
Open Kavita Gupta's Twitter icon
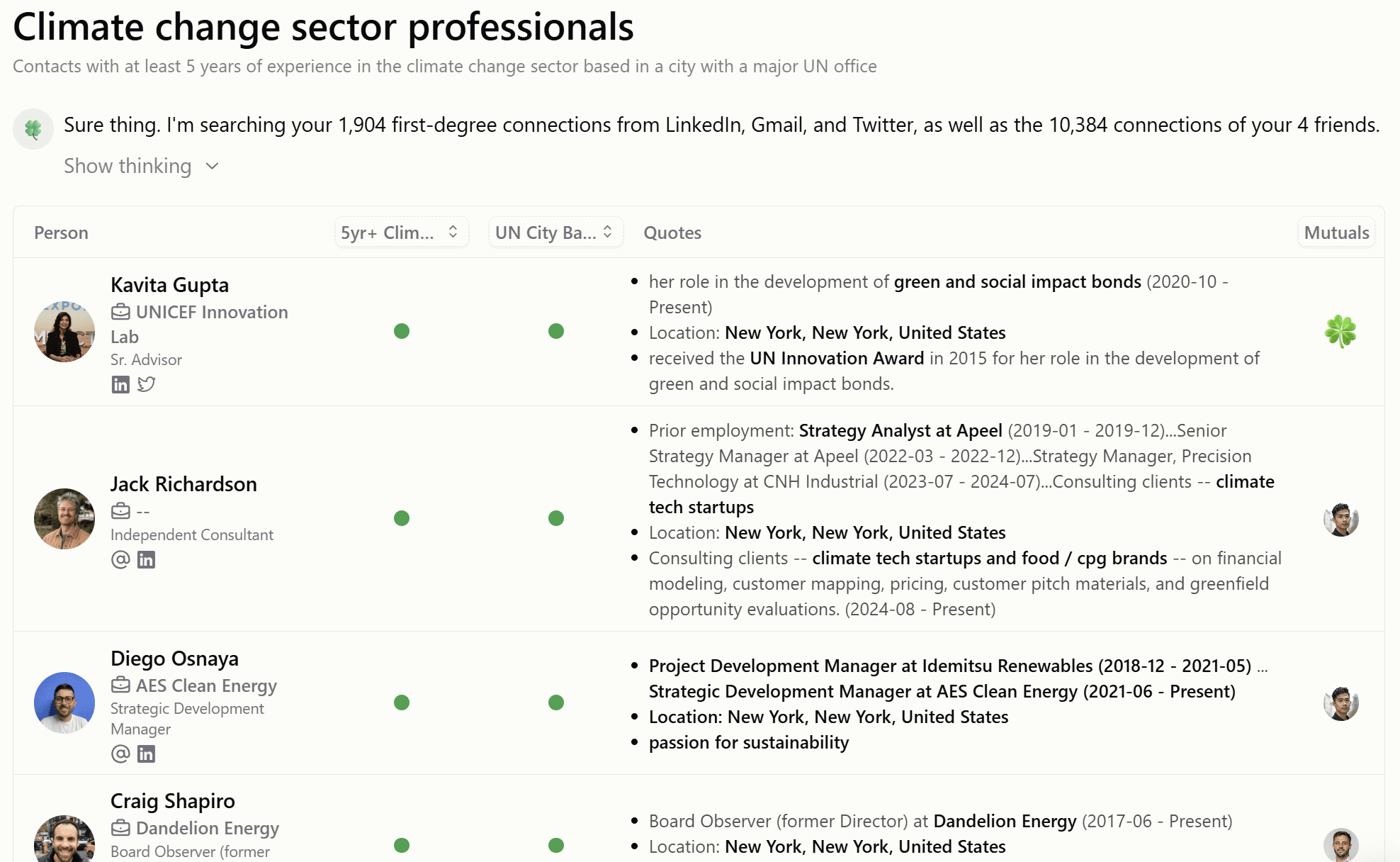[x=146, y=384]
